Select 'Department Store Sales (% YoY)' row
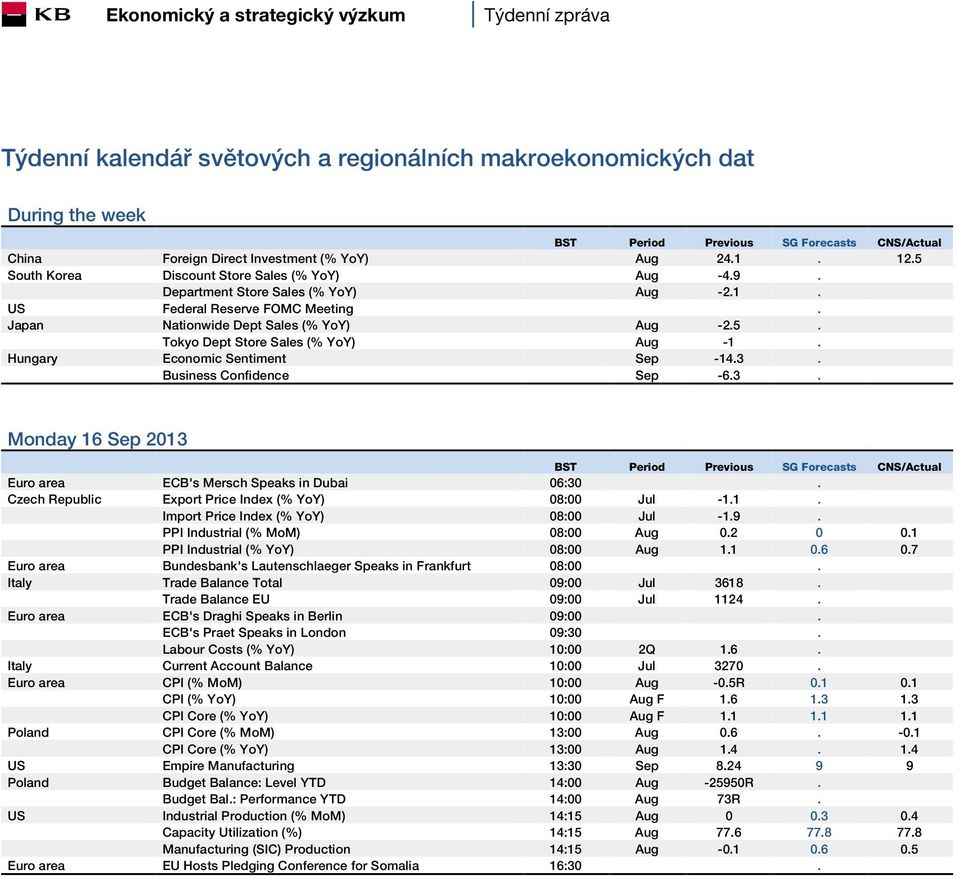Image resolution: width=960 pixels, height=878 pixels. [477, 292]
